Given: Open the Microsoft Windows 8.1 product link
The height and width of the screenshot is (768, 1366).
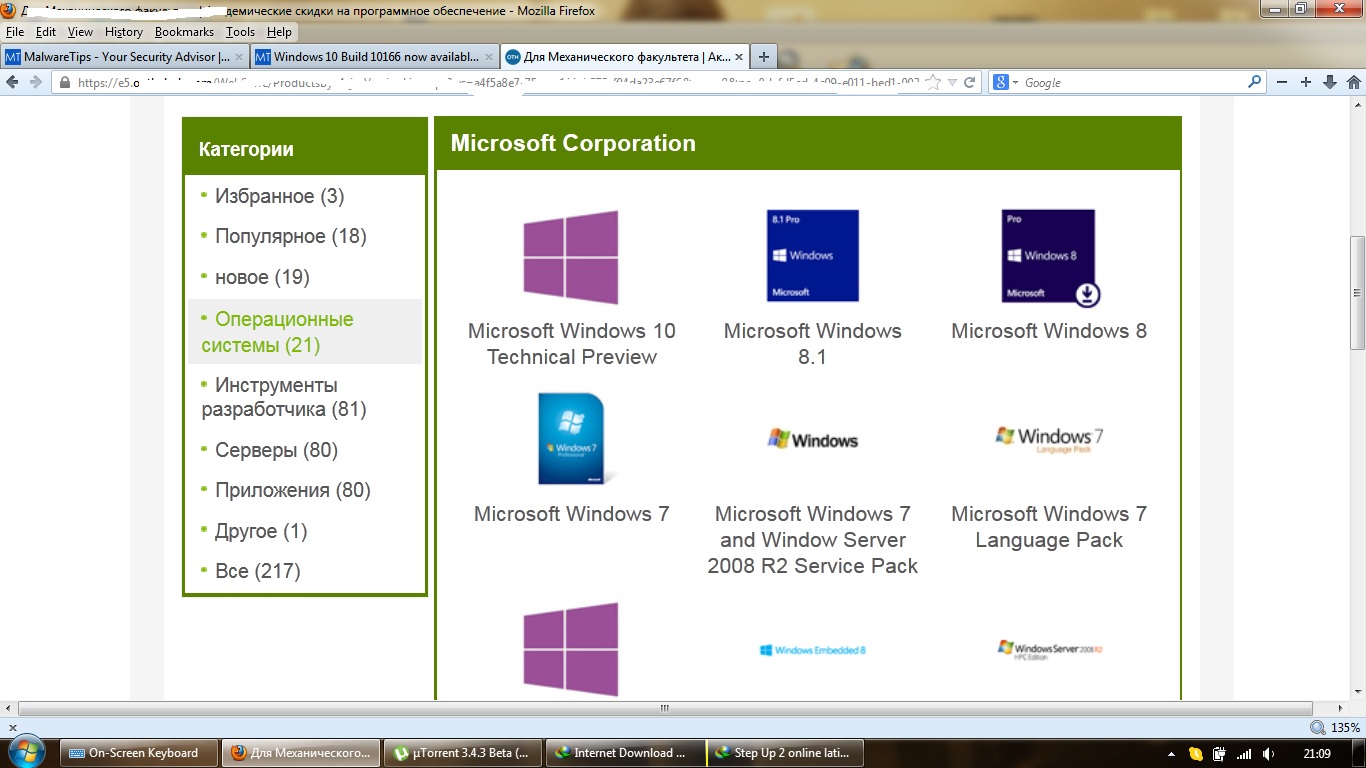Looking at the screenshot, I should point(813,344).
